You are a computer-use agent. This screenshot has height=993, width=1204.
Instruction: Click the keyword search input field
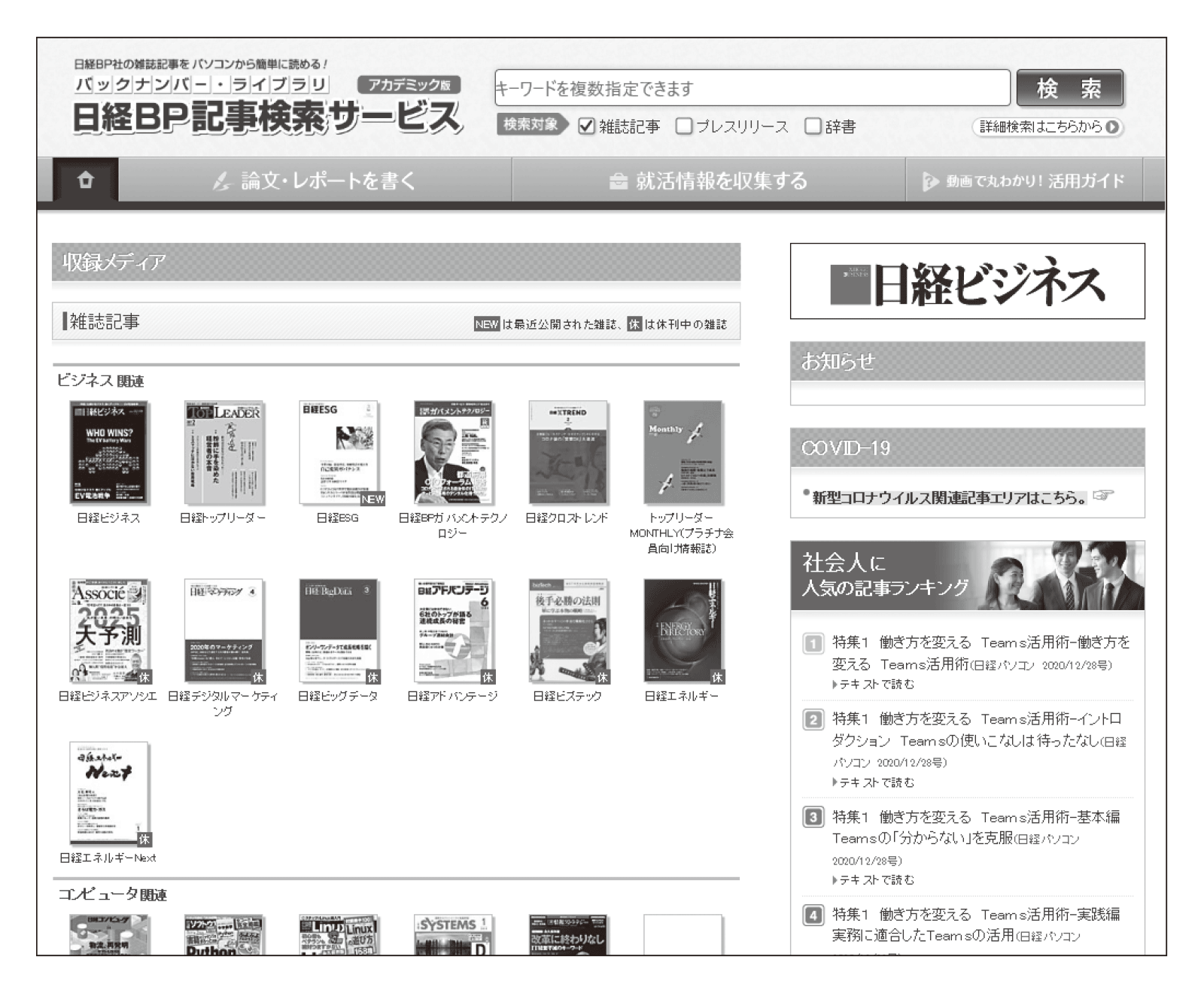(752, 89)
